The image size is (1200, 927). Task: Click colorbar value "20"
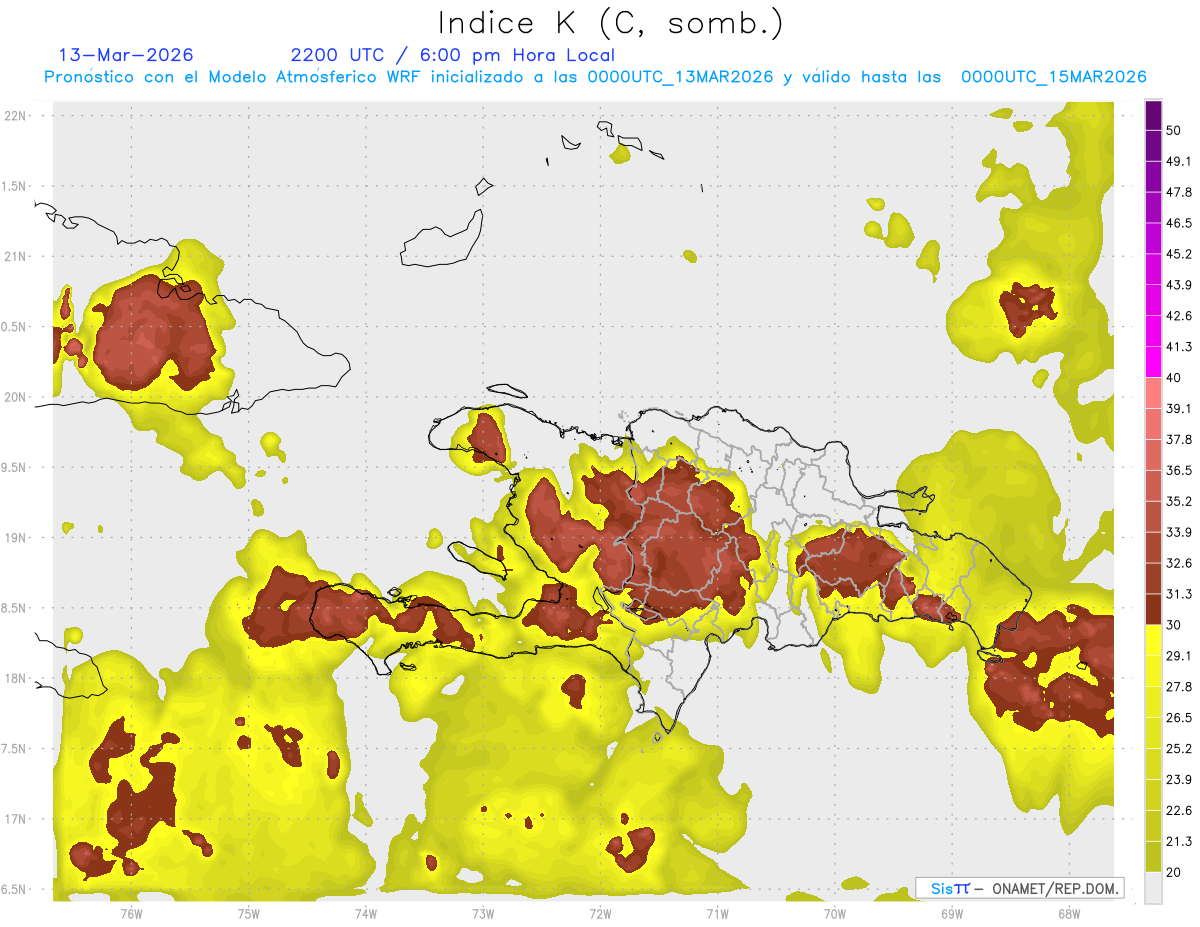(x=1174, y=872)
